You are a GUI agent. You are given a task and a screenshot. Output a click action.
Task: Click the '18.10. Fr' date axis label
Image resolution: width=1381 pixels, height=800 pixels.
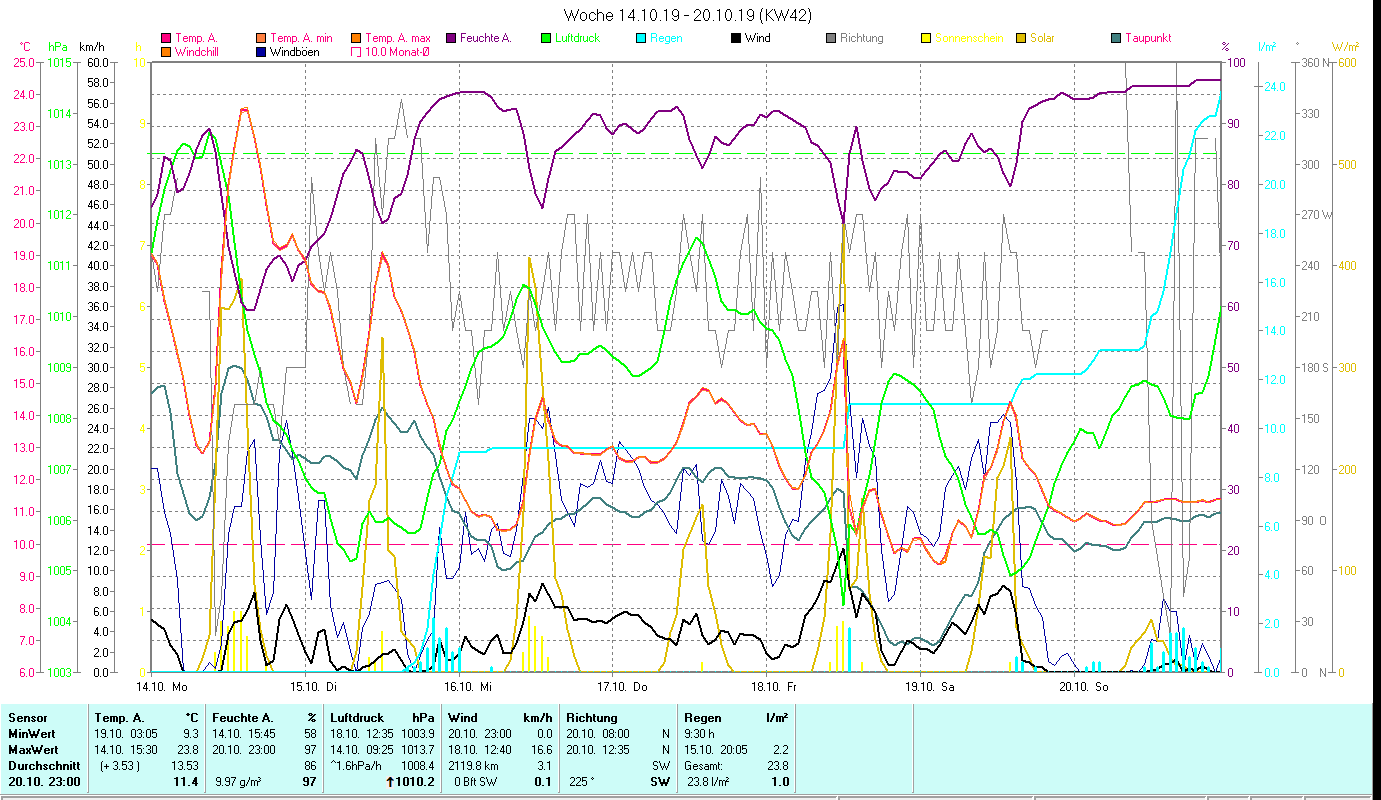[x=774, y=686]
